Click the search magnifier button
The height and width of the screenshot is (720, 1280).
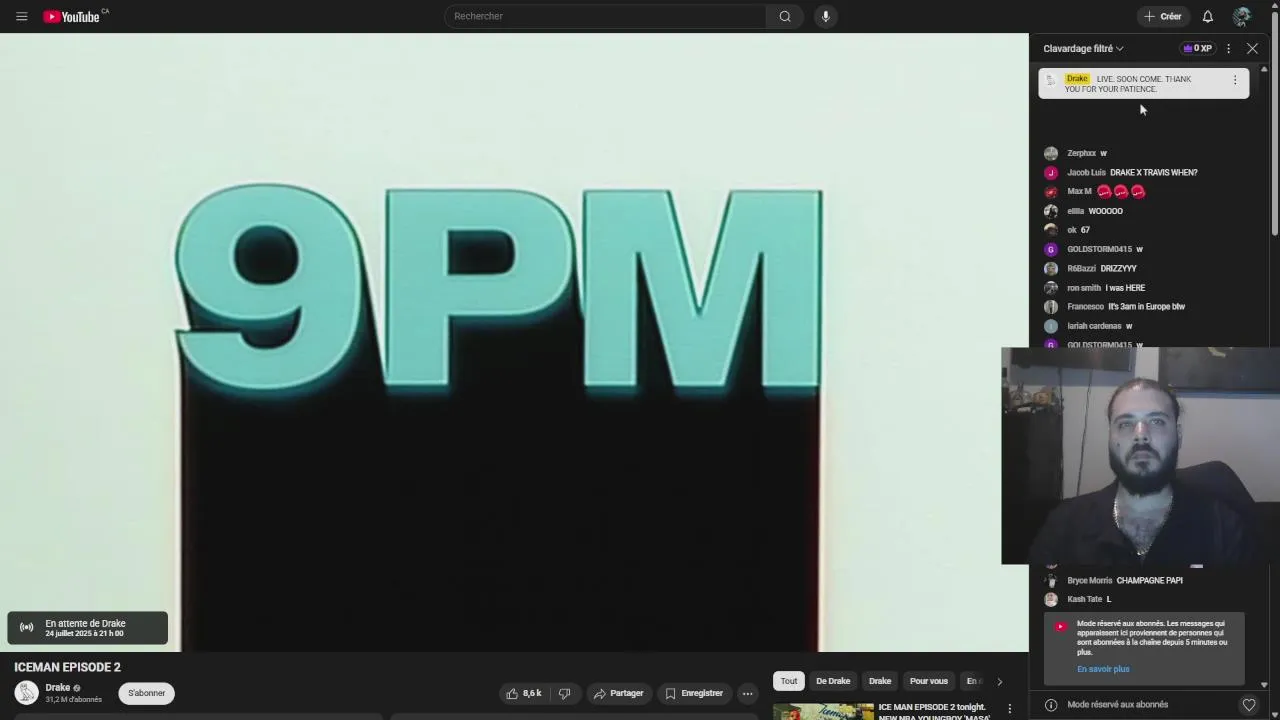tap(785, 16)
